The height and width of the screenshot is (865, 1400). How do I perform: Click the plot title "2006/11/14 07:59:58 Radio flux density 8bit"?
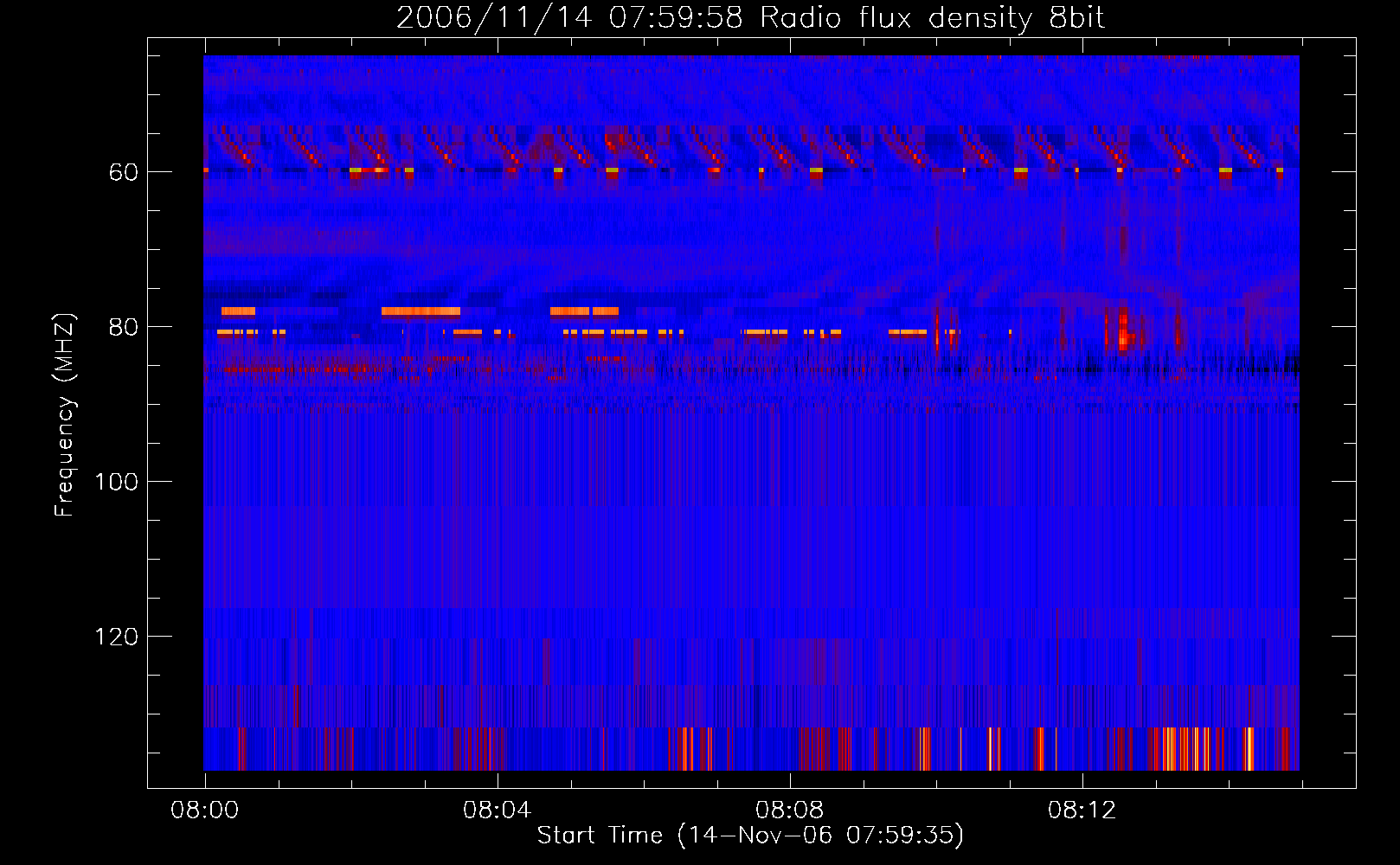coord(751,18)
